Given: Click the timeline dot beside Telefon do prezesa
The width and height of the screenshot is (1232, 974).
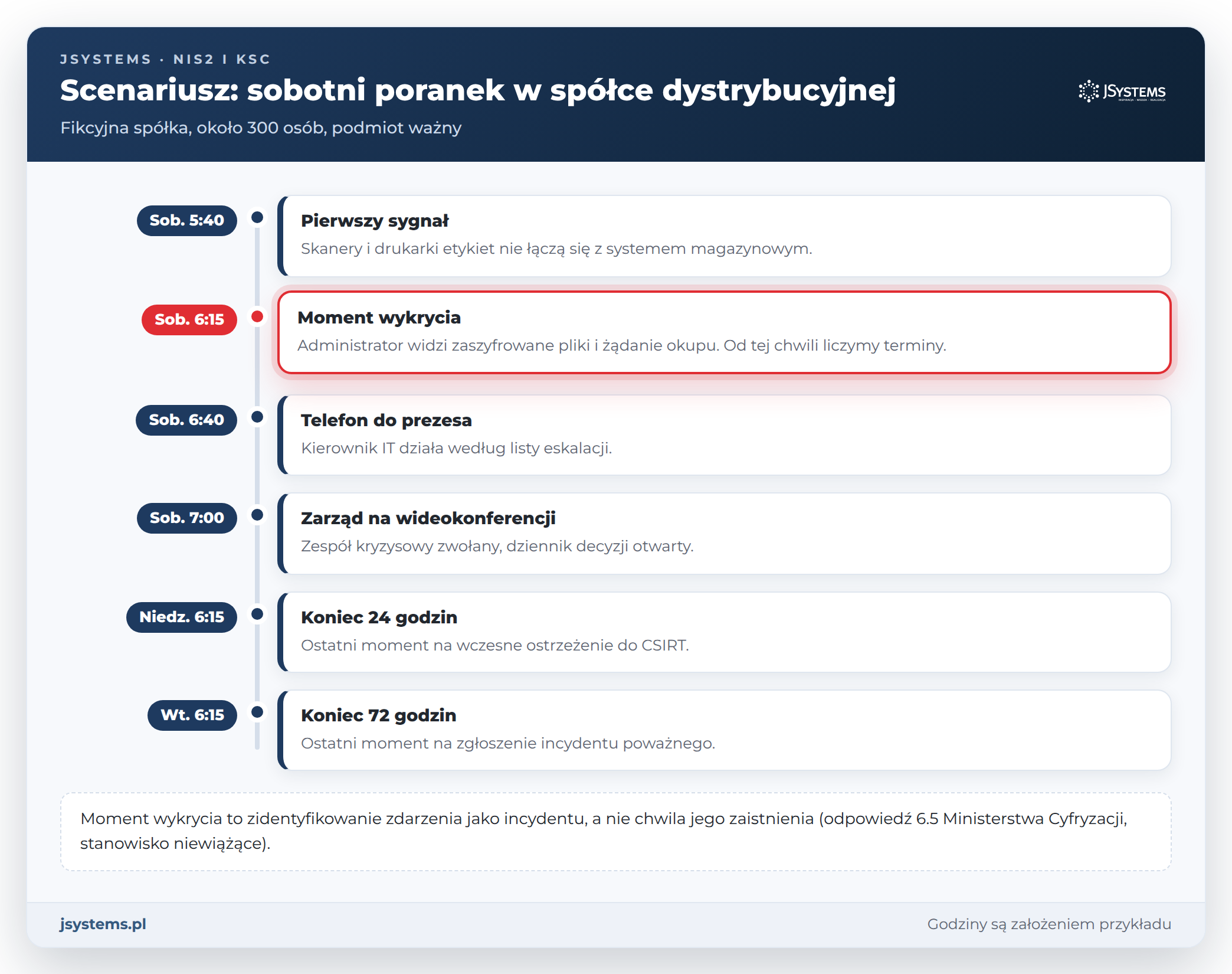Looking at the screenshot, I should [x=257, y=417].
